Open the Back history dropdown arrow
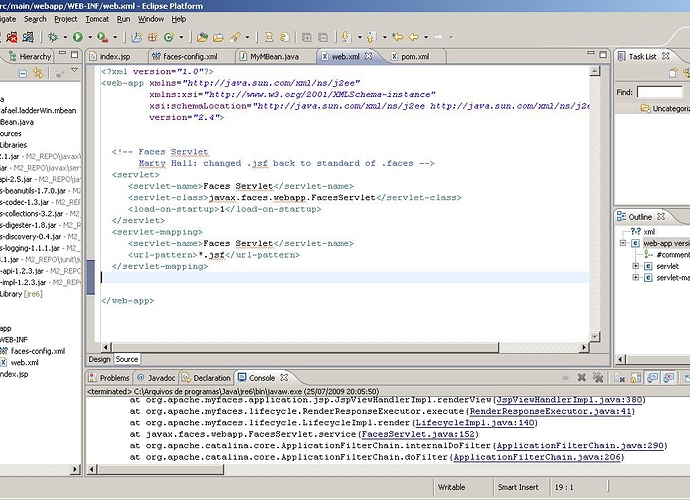 [426, 37]
